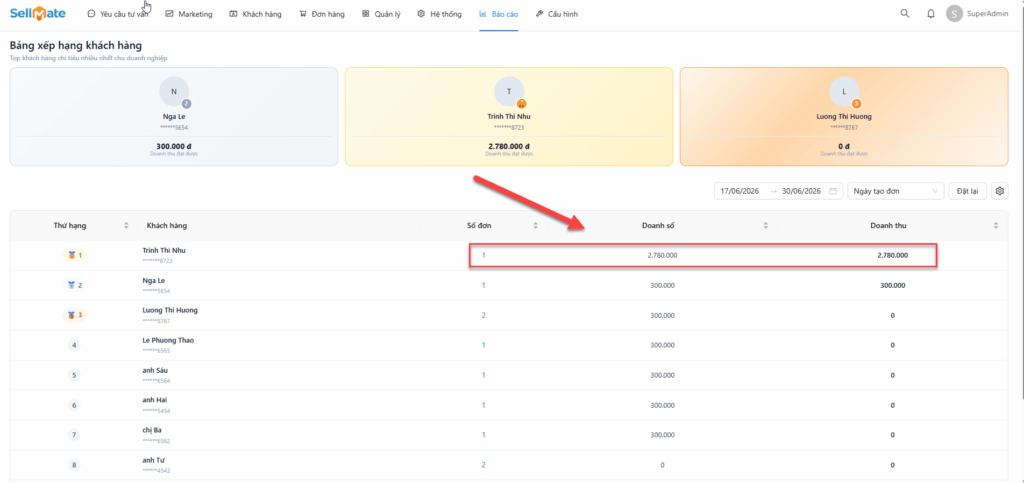Image resolution: width=1024 pixels, height=483 pixels.
Task: Open order count link for Nga Le
Action: pos(483,285)
